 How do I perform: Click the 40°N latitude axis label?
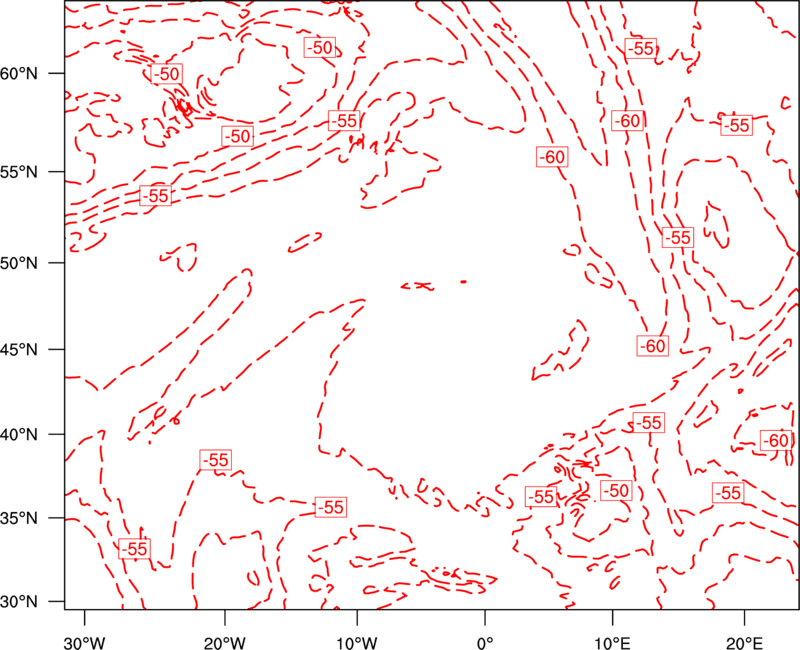(19, 435)
